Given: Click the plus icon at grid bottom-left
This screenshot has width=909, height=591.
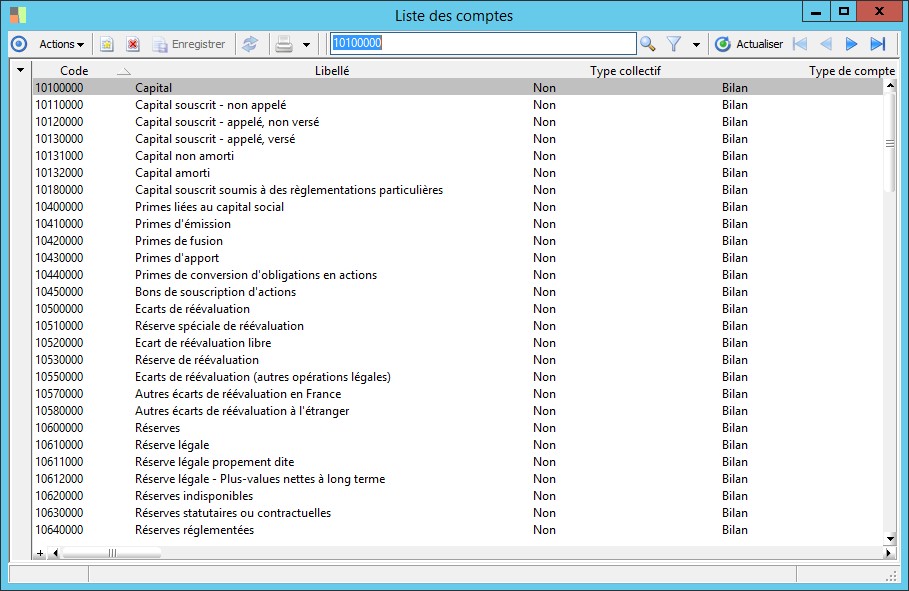Looking at the screenshot, I should (40, 553).
